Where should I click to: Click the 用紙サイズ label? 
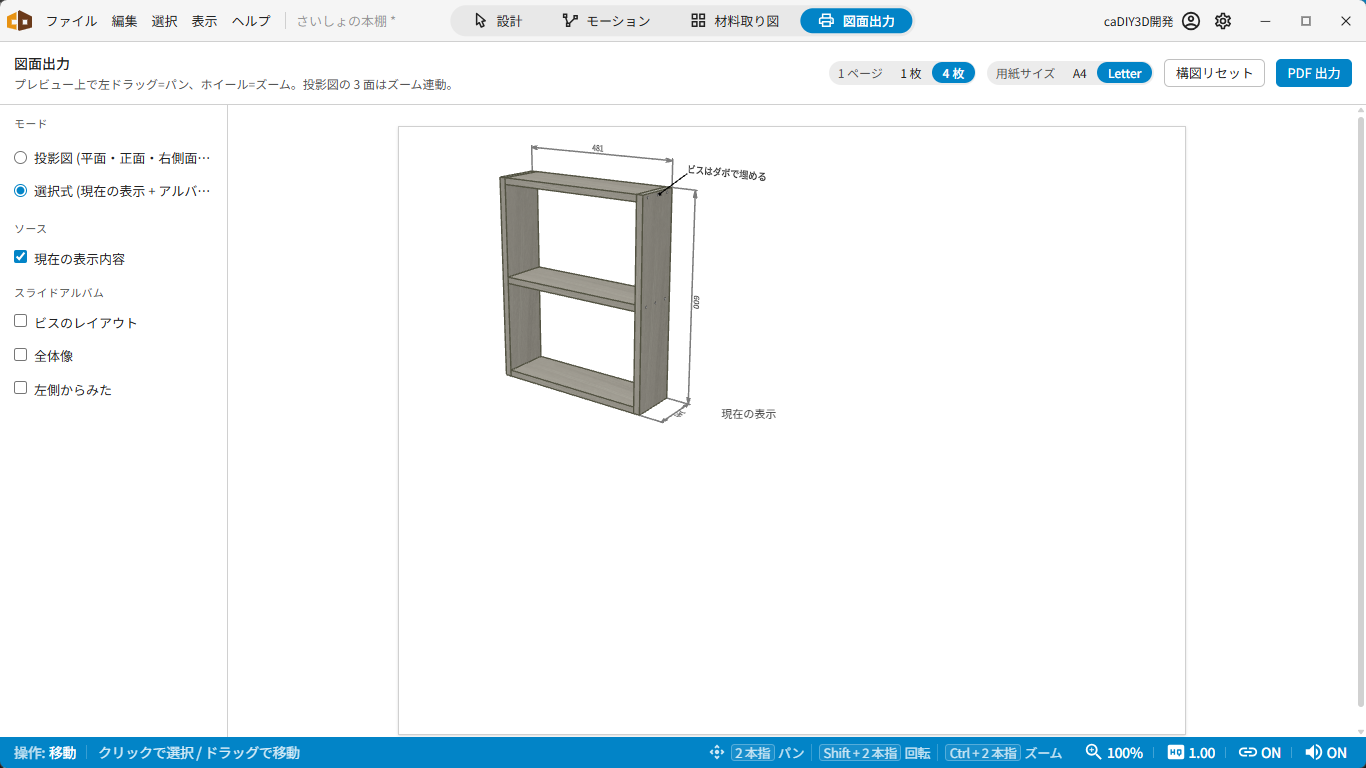click(1025, 73)
